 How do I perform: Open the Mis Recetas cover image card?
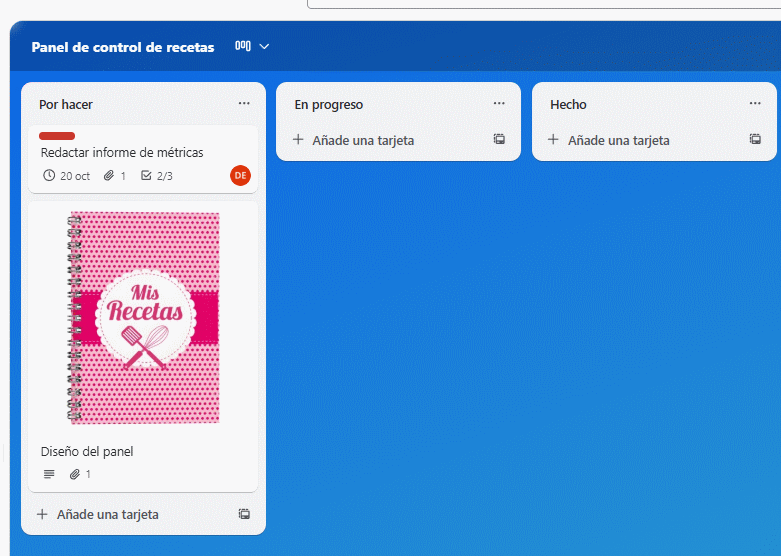(x=143, y=318)
